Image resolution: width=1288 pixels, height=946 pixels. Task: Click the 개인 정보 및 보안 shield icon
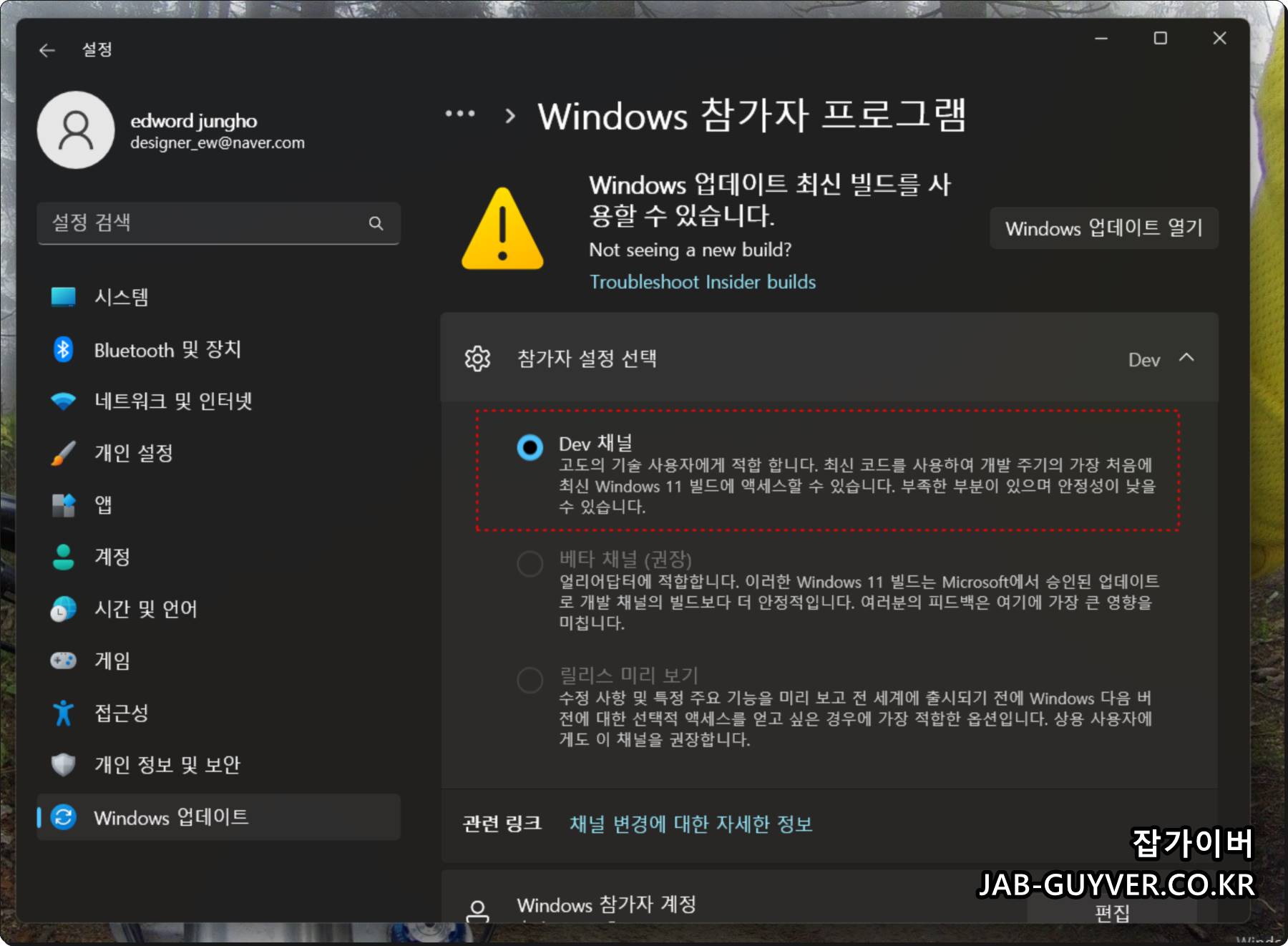click(x=64, y=765)
